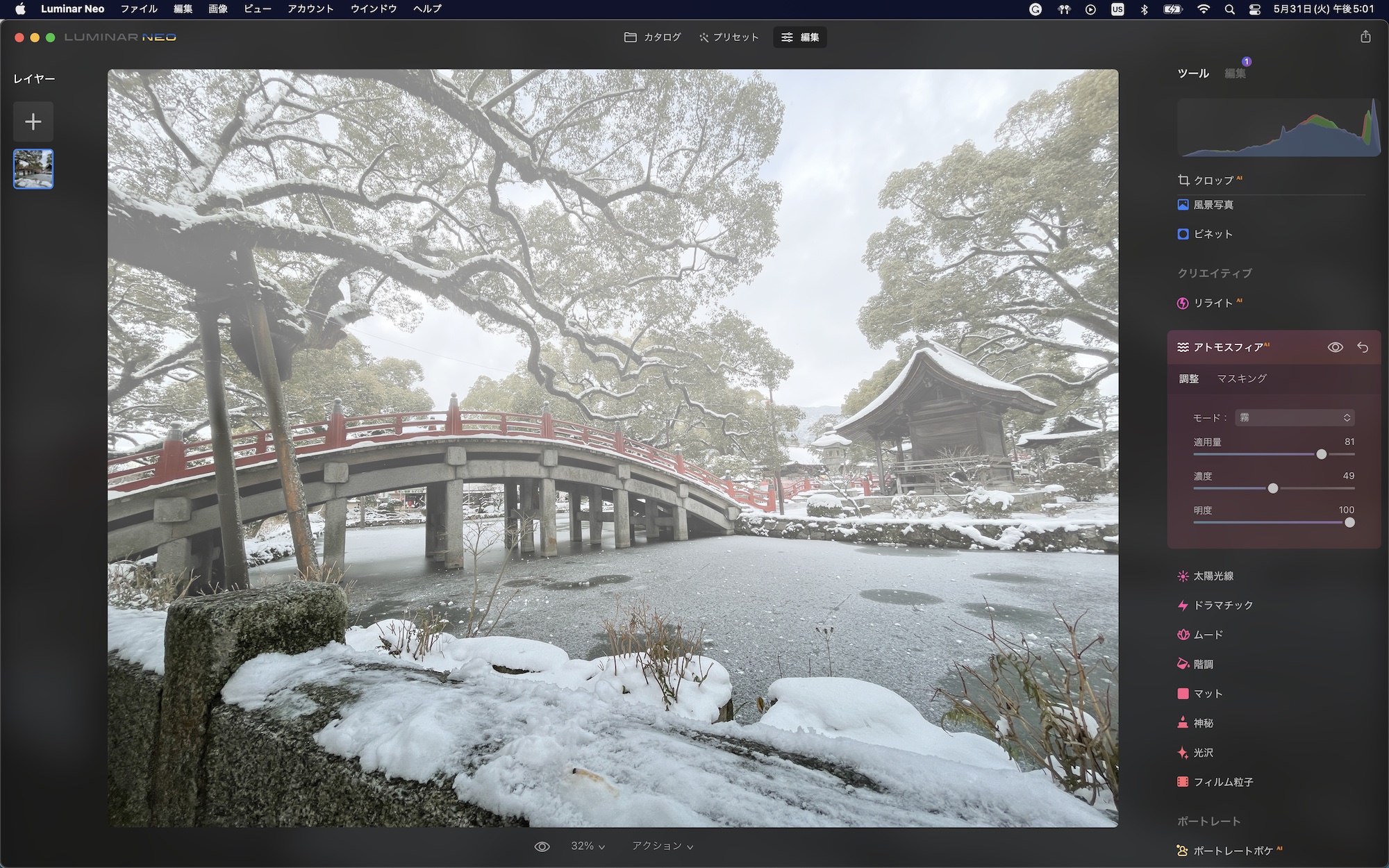Go to the Catalog (カタログ) view

click(653, 37)
